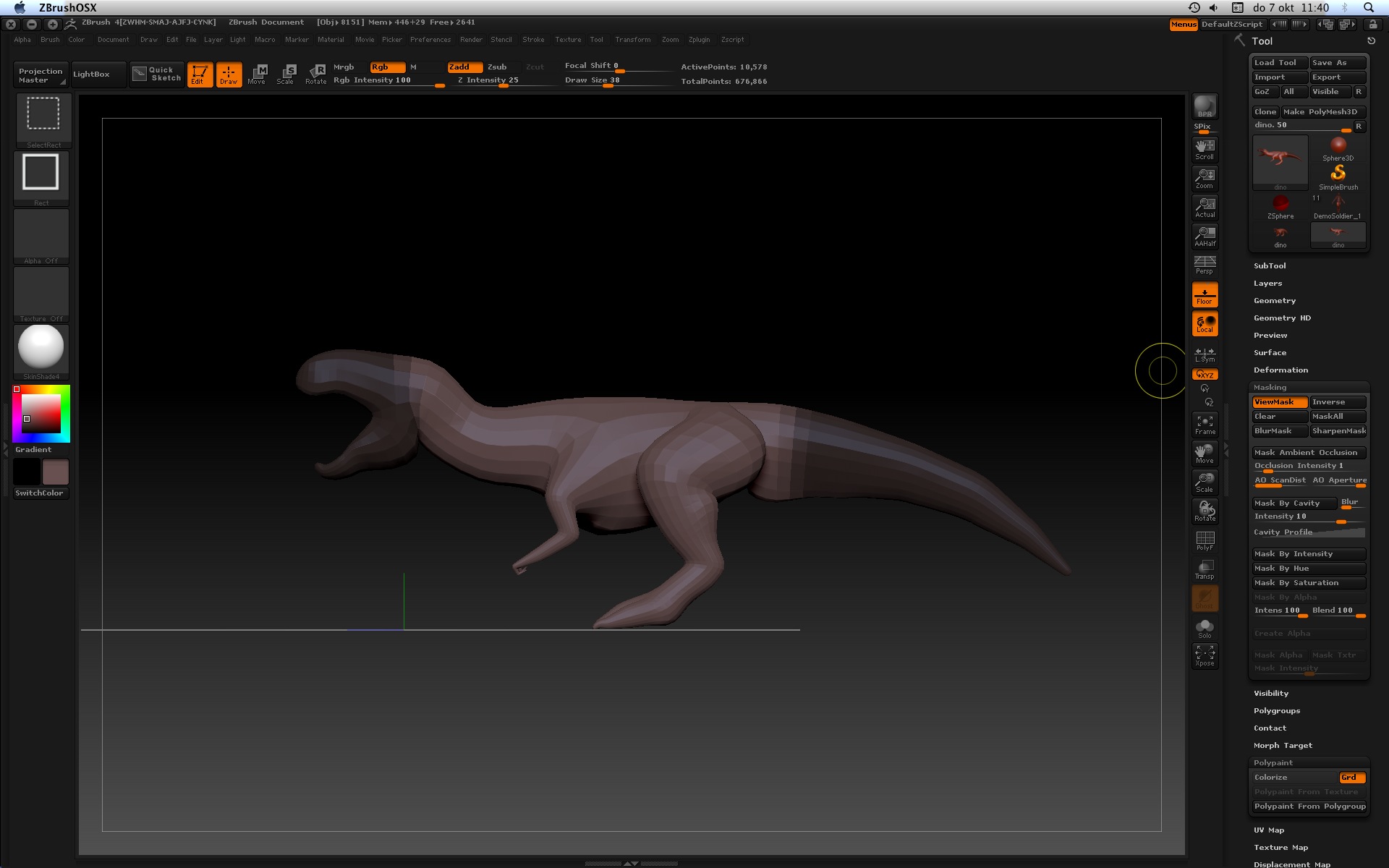Open the Brush menu
1389x868 pixels.
pos(50,40)
